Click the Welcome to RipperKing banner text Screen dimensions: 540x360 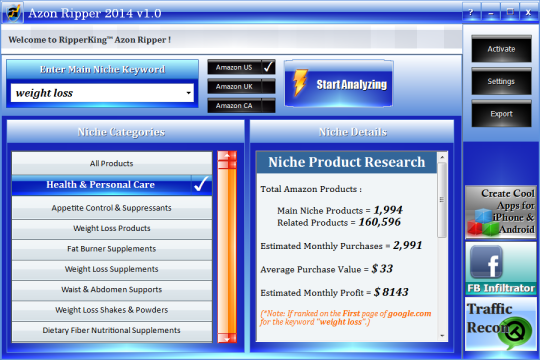(x=90, y=40)
